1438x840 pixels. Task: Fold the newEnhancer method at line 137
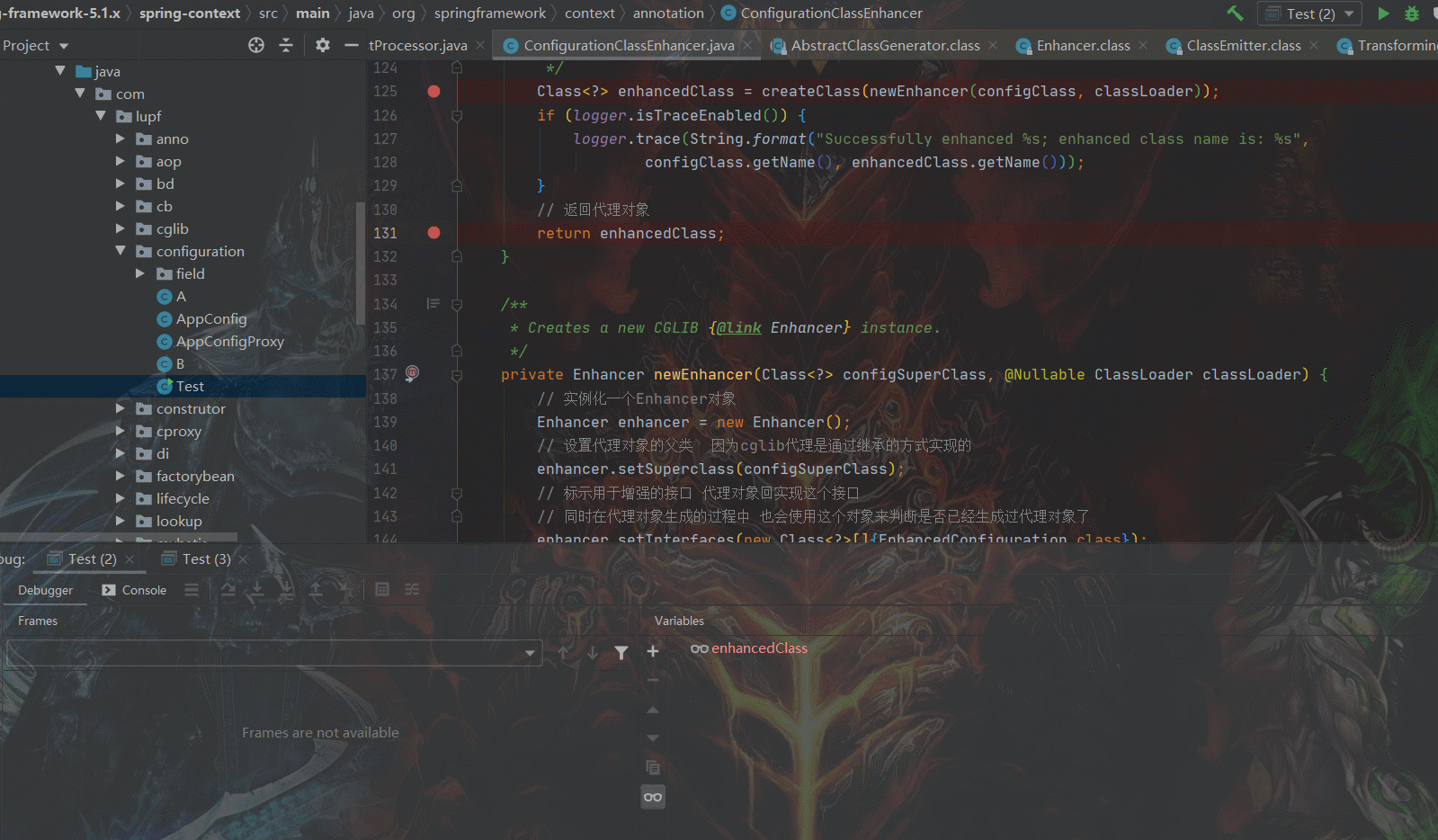coord(457,374)
